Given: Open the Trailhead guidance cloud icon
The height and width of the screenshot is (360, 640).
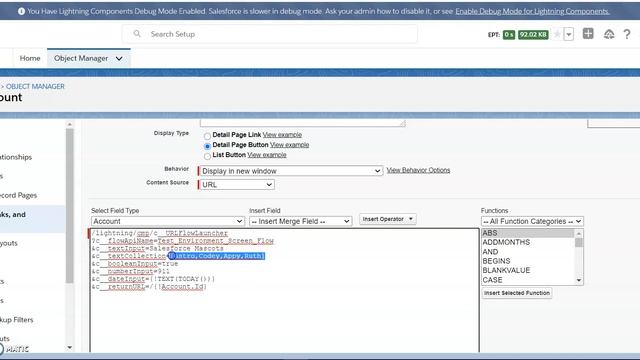Looking at the screenshot, I should pos(609,34).
